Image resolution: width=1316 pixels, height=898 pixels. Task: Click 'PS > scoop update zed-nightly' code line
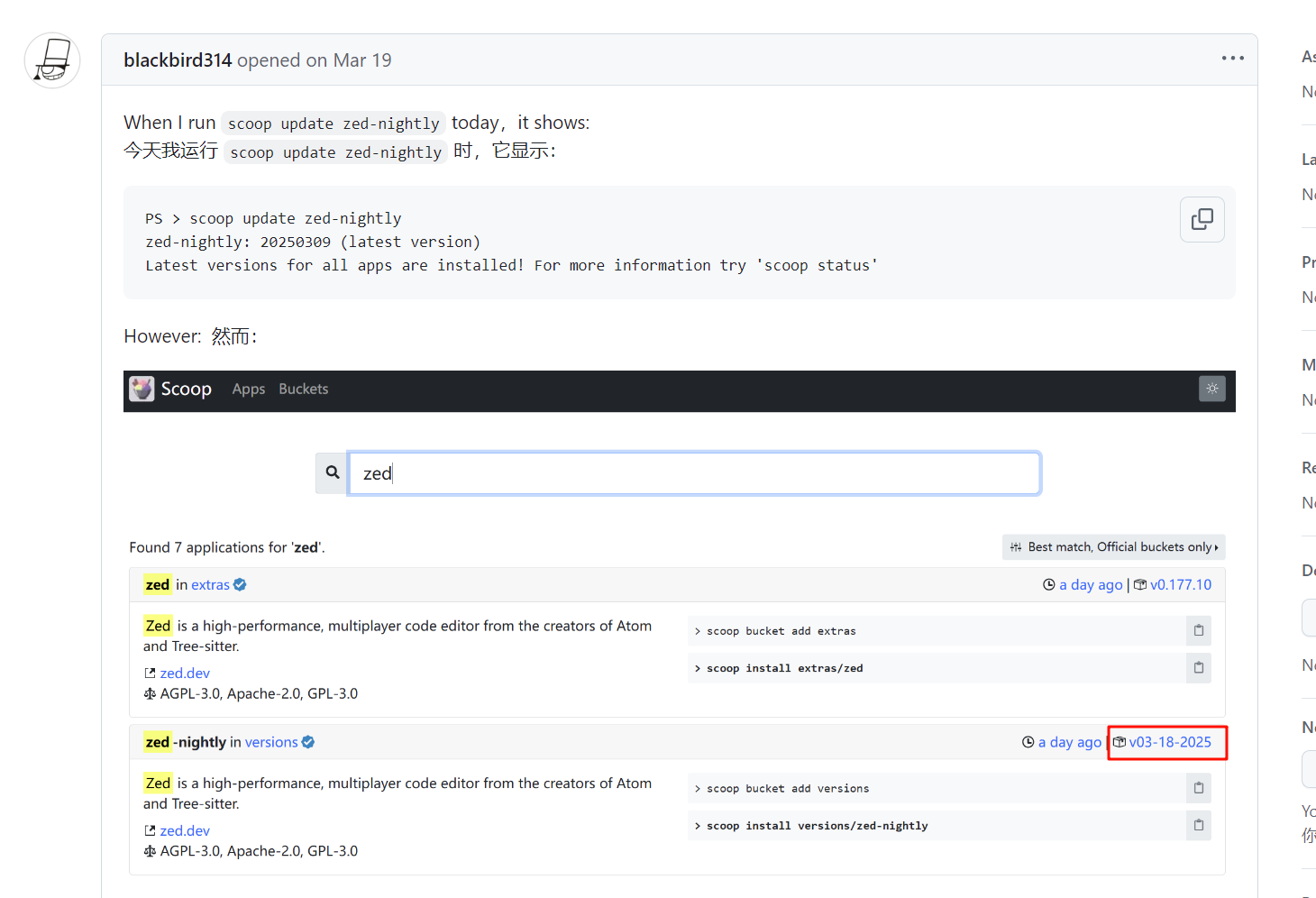[273, 218]
